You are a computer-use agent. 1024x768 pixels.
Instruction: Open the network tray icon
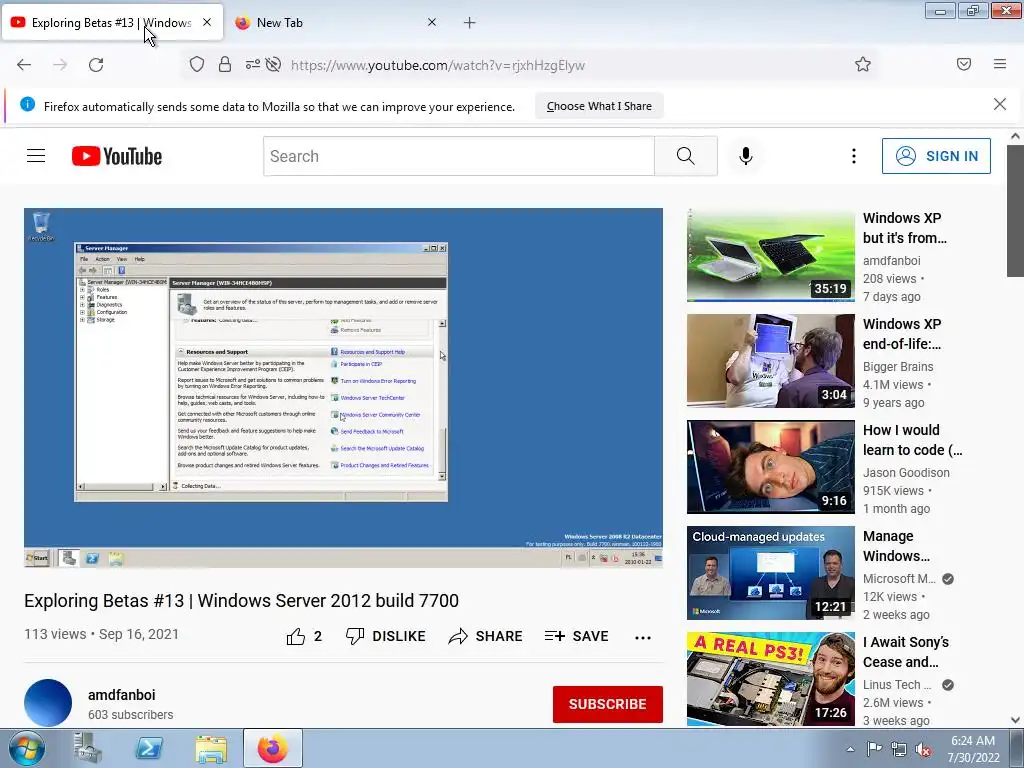[x=899, y=749]
